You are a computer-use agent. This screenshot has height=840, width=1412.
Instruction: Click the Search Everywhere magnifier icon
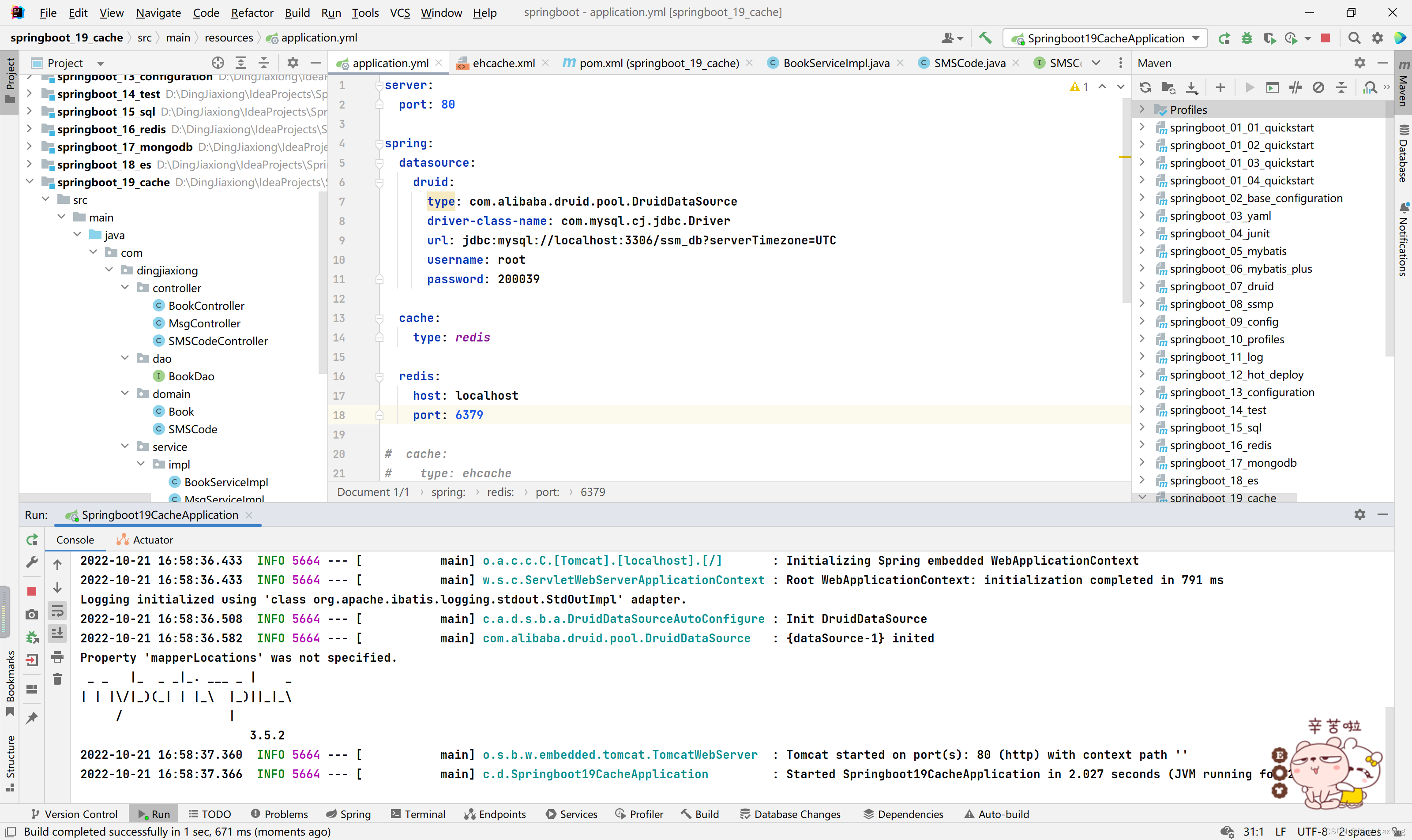pos(1354,38)
